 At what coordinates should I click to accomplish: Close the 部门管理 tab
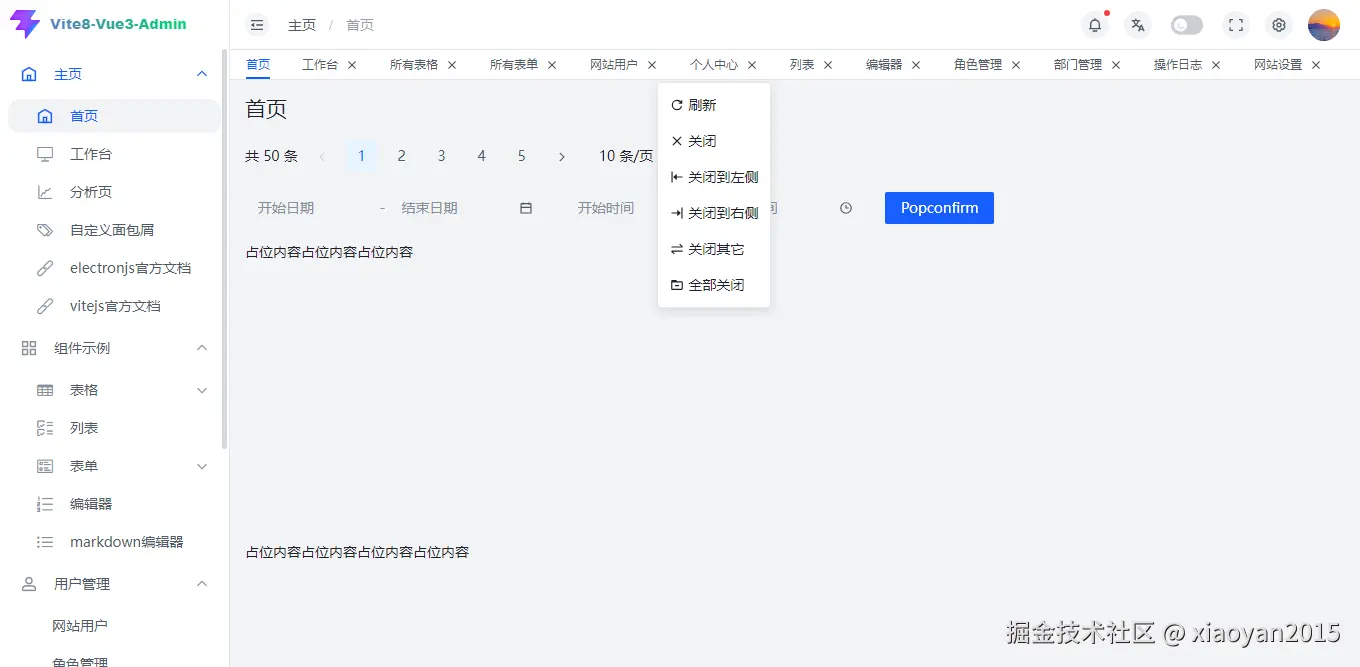(x=1116, y=65)
